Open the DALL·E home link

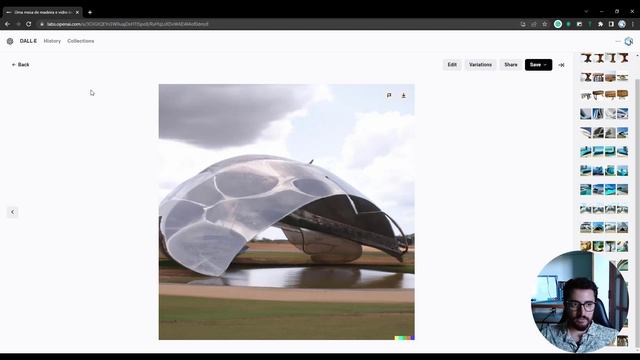click(x=28, y=41)
